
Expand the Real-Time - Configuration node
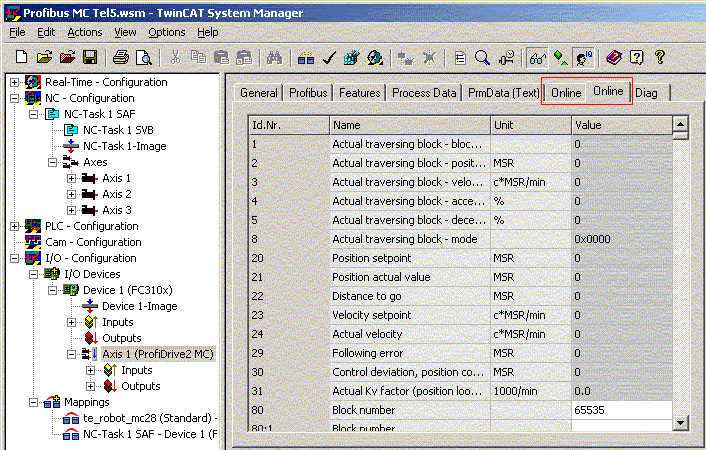click(x=14, y=82)
